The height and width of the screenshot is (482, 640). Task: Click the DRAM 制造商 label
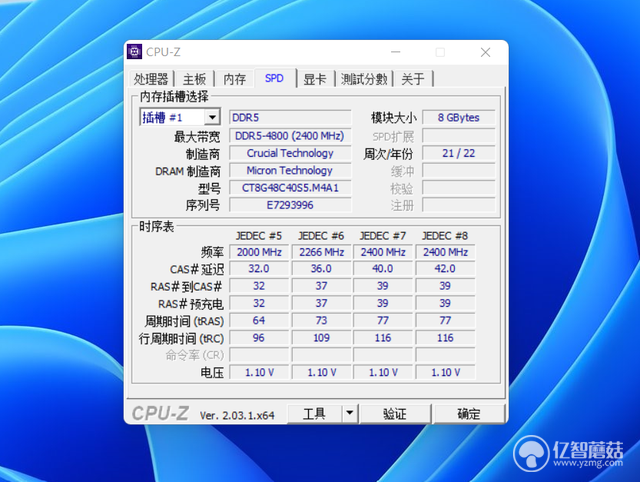(x=188, y=171)
